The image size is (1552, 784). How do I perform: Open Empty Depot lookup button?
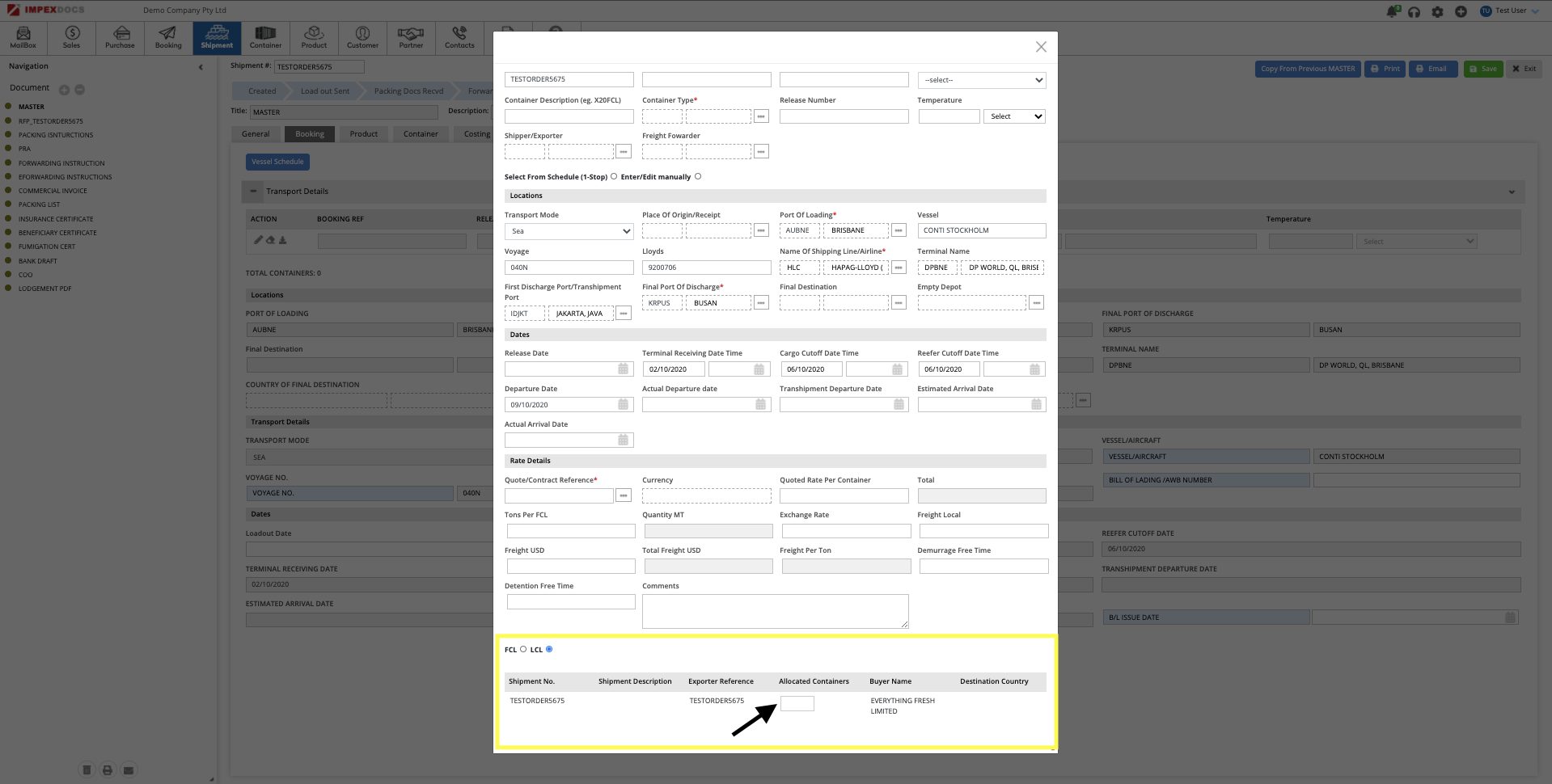[x=1036, y=302]
